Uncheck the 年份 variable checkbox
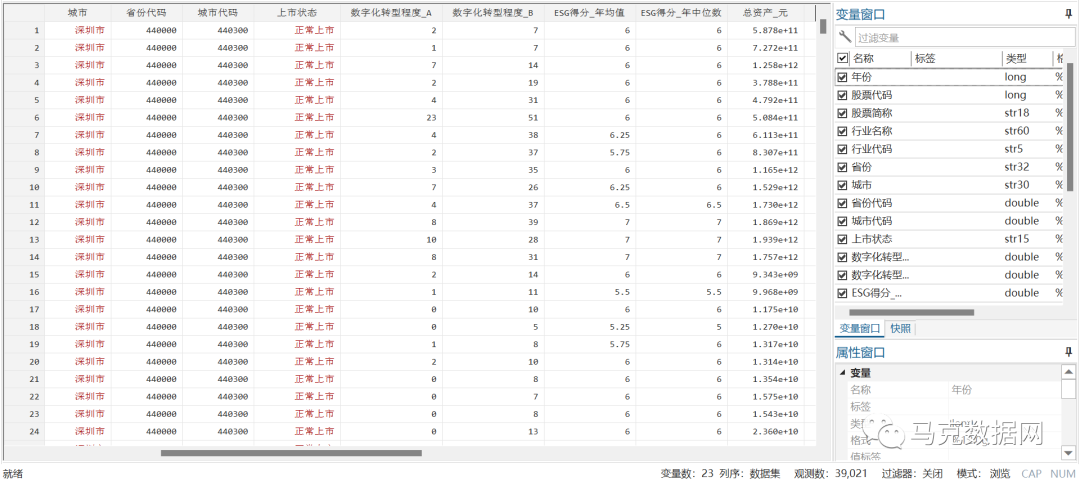1080x481 pixels. pos(842,77)
